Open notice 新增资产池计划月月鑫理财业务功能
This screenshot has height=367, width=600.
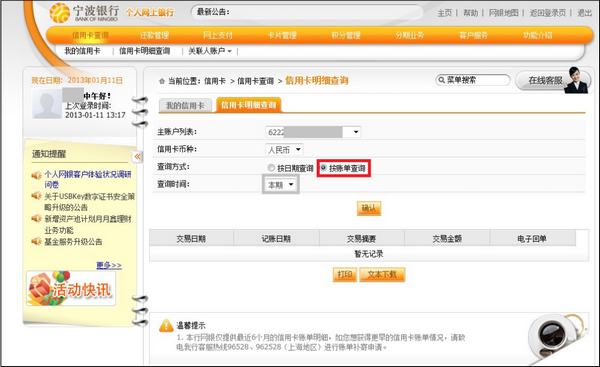[x=88, y=224]
